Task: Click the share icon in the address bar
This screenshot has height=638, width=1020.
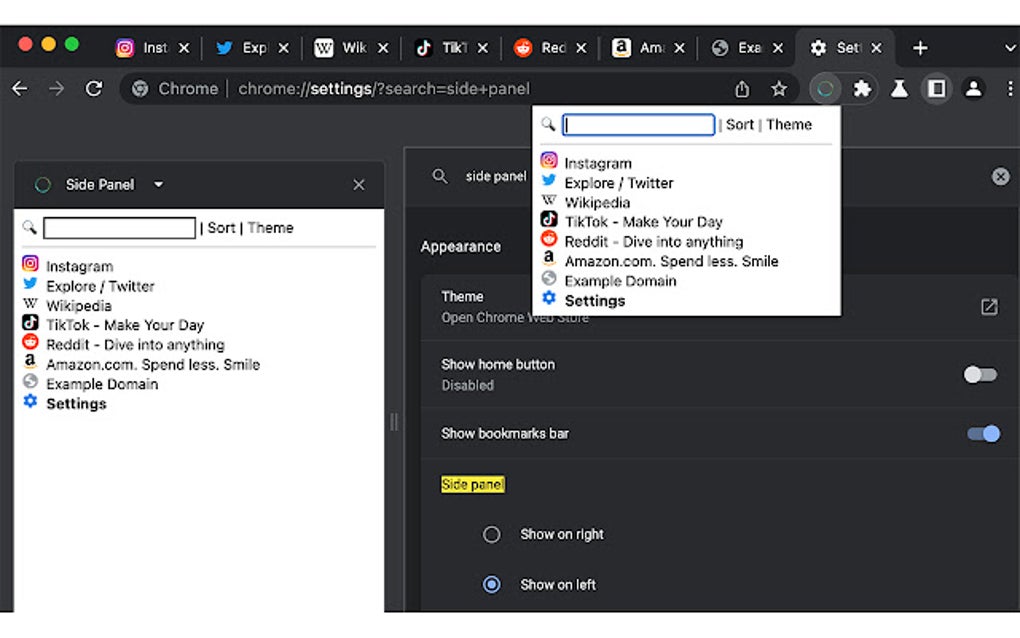Action: pyautogui.click(x=742, y=88)
